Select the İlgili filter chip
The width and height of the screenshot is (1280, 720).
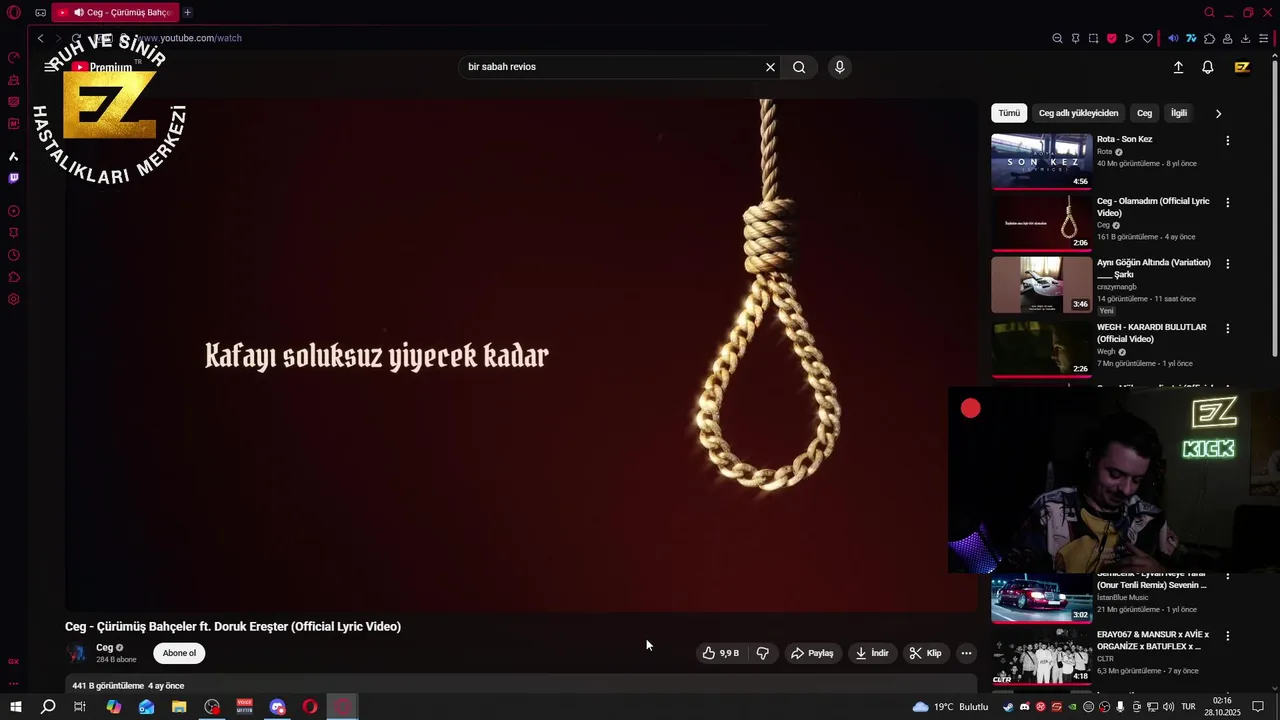[1179, 113]
